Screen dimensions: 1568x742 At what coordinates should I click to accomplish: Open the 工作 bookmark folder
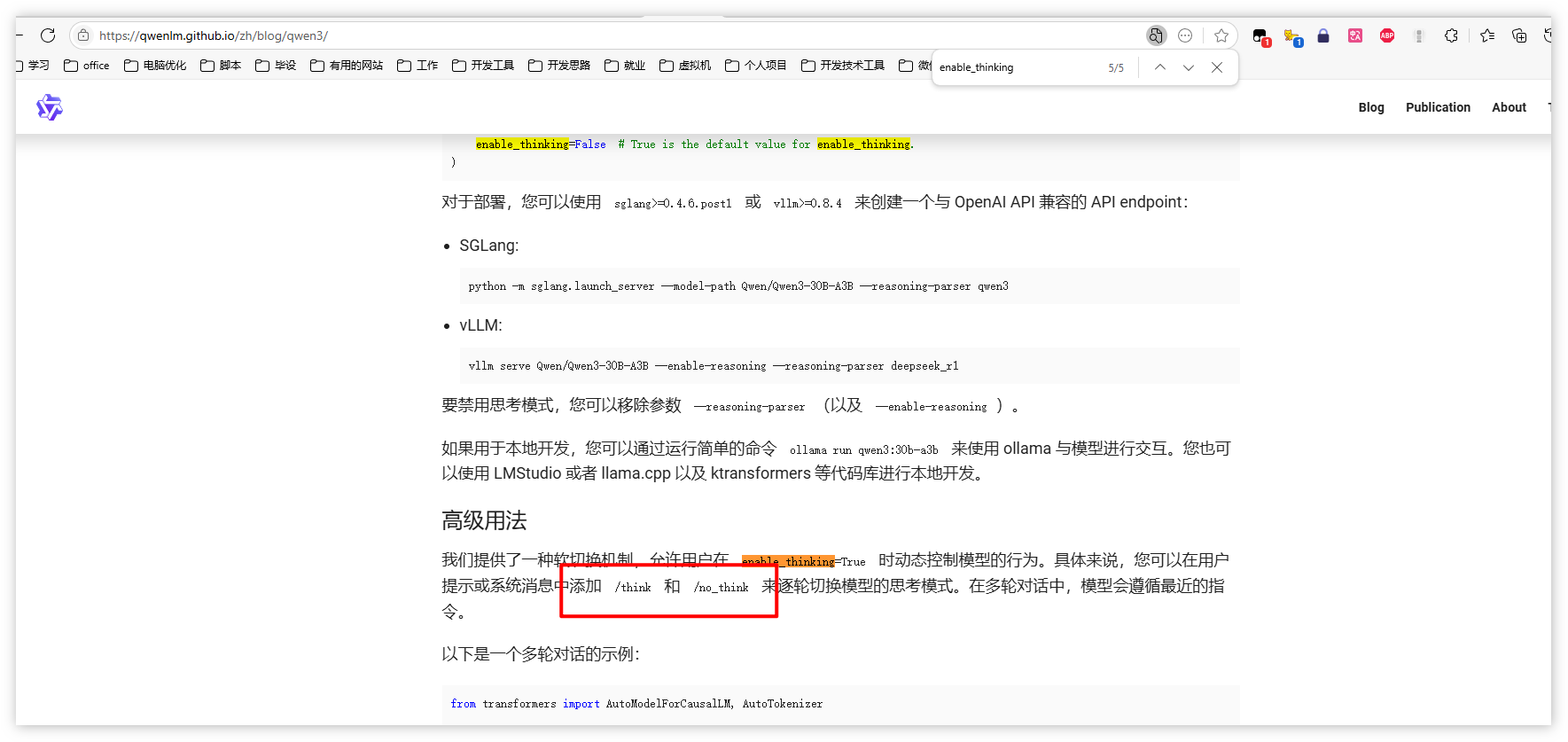(417, 66)
